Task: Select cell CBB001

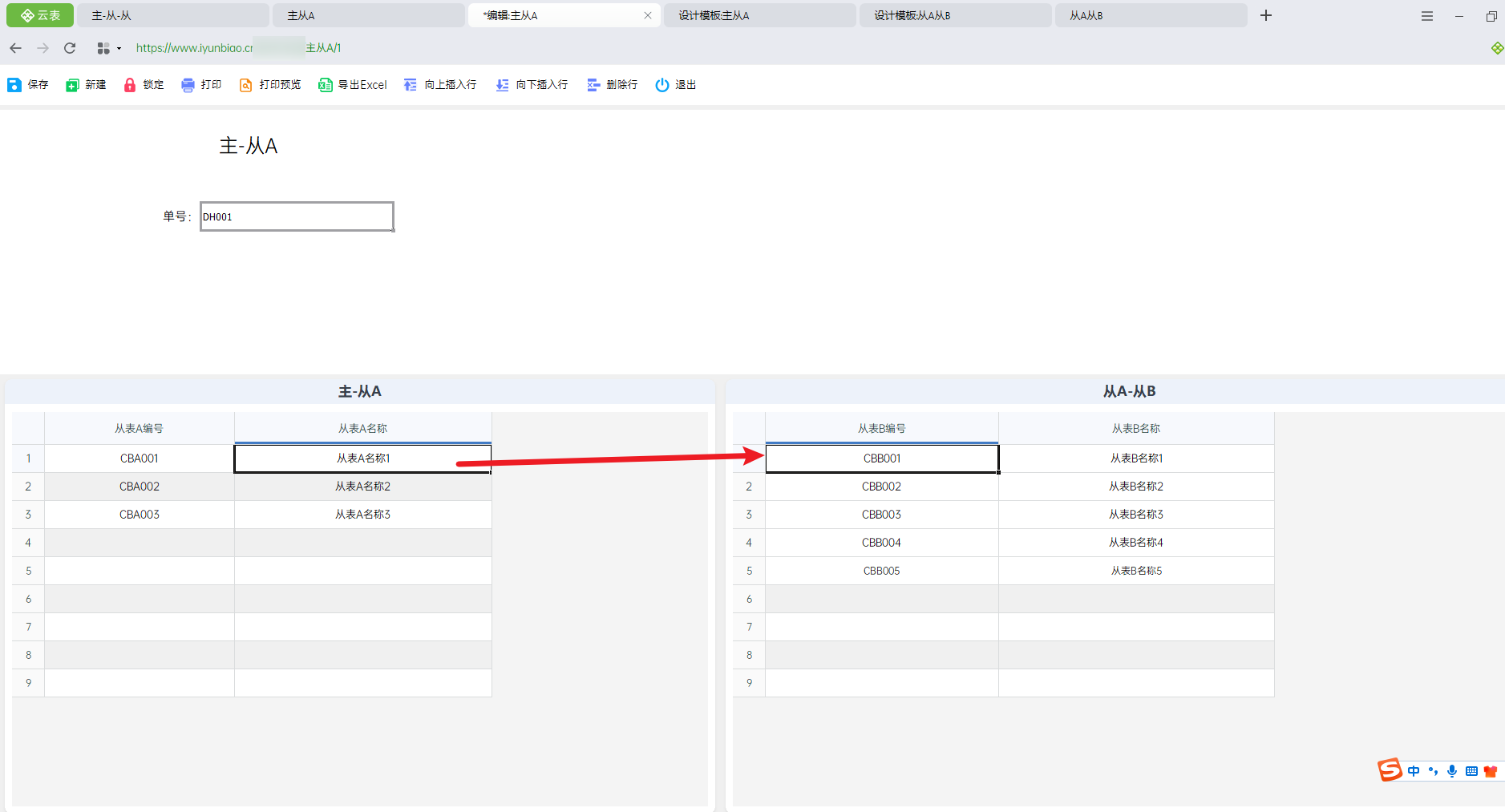Action: (882, 459)
